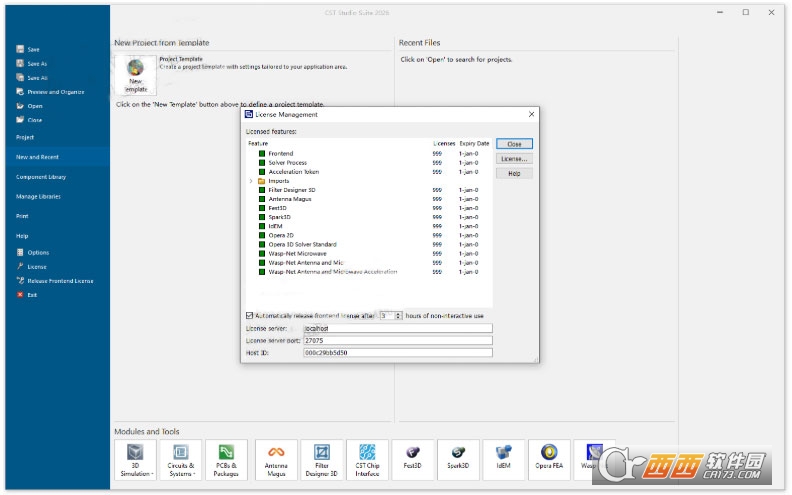Open the 3D Simulation dropdown arrow
The width and height of the screenshot is (792, 495).
click(152, 474)
